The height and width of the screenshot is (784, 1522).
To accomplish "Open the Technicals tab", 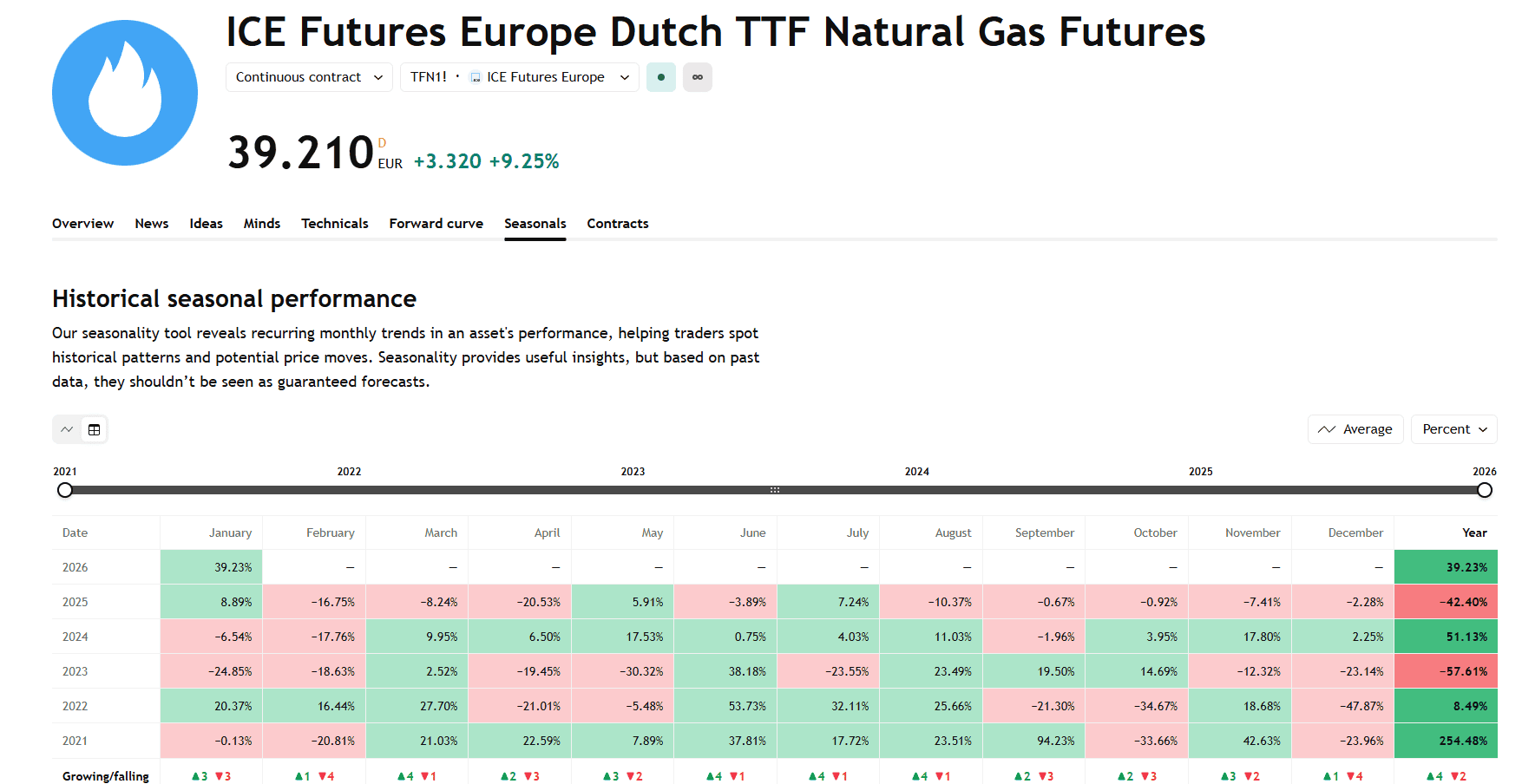I will pos(334,224).
